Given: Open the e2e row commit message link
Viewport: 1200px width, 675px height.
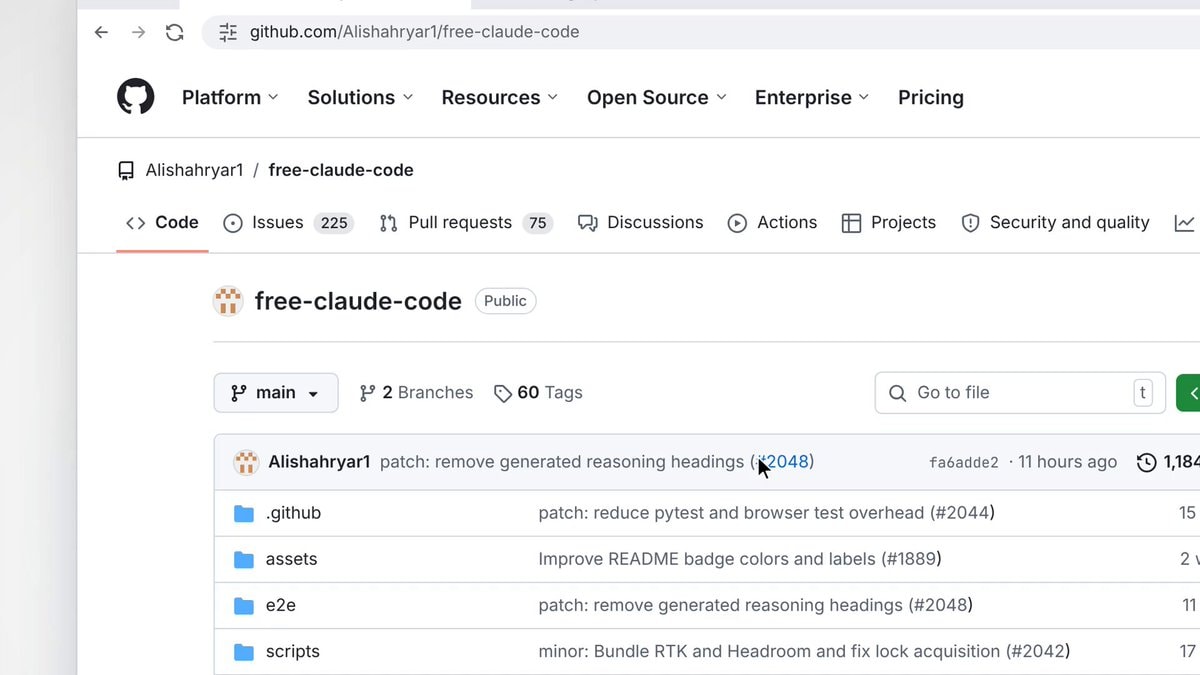Looking at the screenshot, I should pos(755,605).
